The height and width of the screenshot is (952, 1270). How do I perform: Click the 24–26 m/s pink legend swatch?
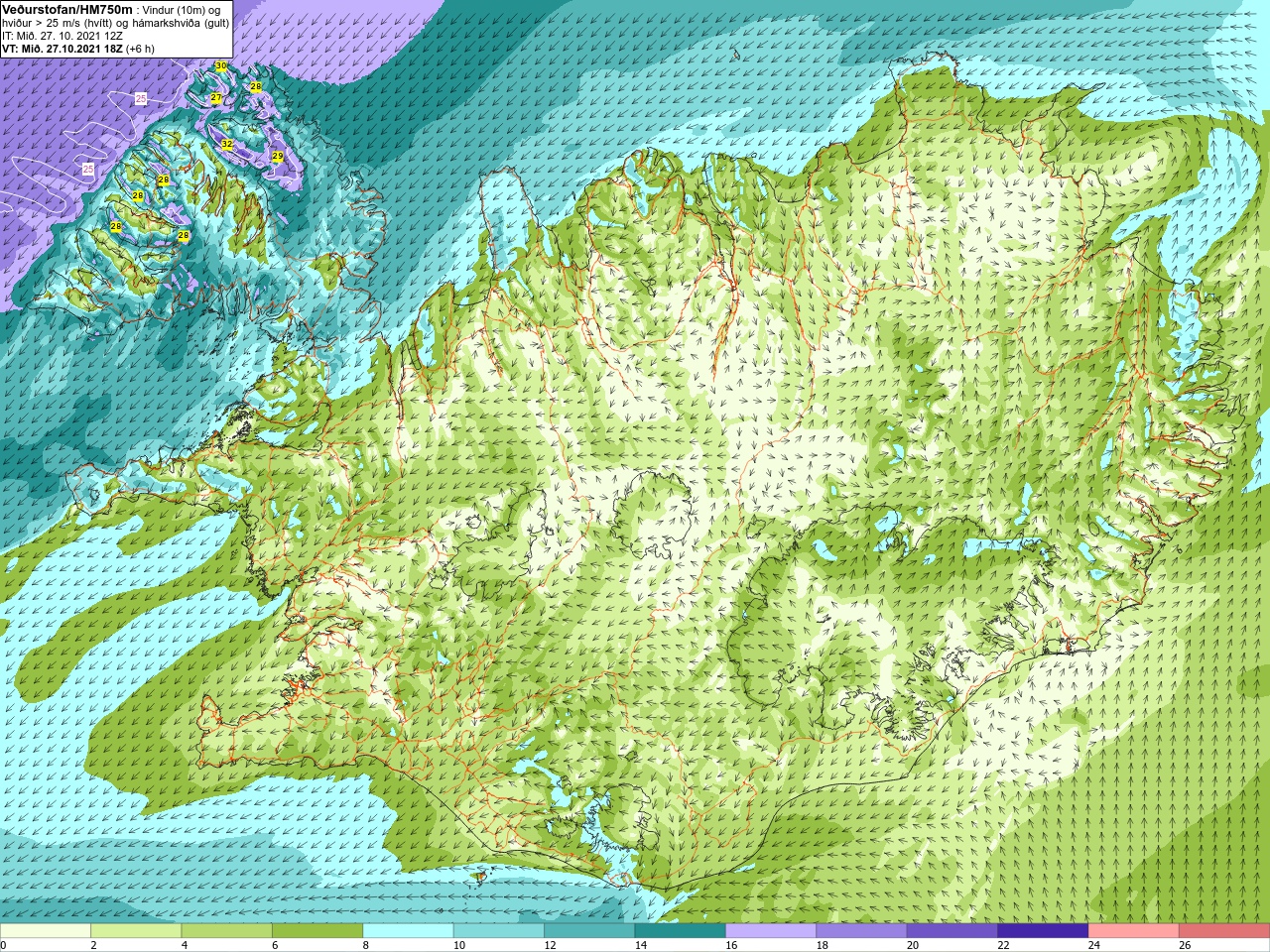[1134, 931]
